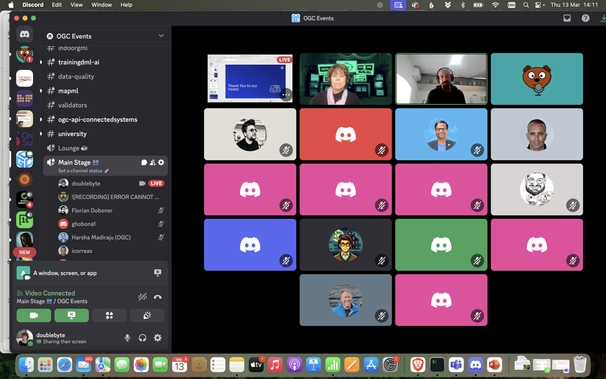Viewport: 606px width, 379px height.
Task: Open activities button with shapes icon
Action: [109, 315]
